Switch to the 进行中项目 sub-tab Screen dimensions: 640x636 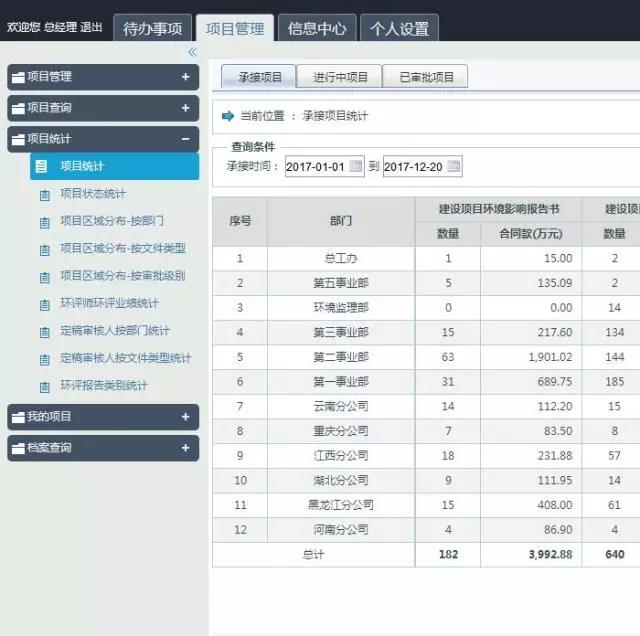tap(340, 77)
